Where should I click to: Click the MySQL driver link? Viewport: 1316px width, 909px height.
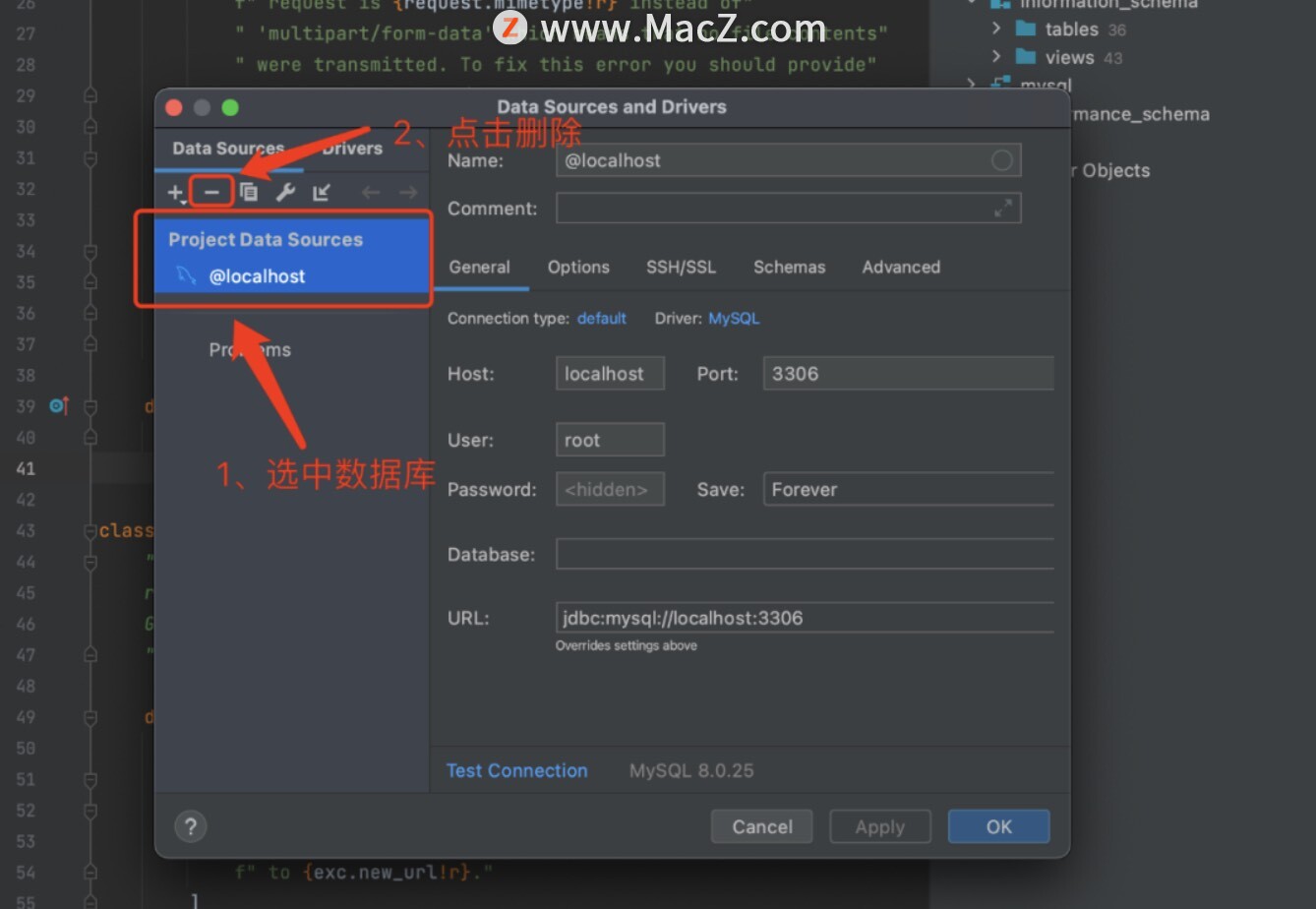734,319
